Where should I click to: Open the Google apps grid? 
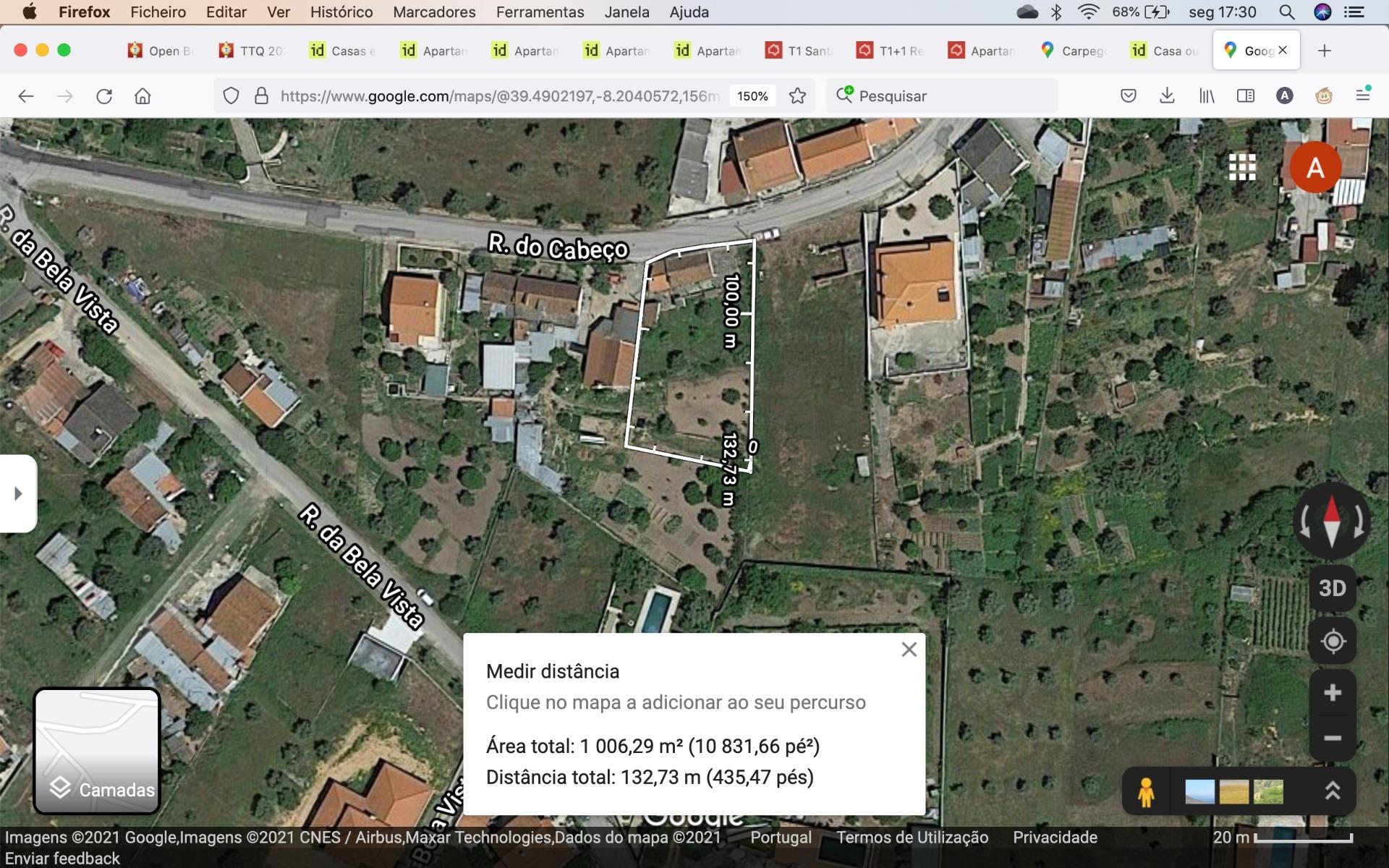pyautogui.click(x=1242, y=167)
